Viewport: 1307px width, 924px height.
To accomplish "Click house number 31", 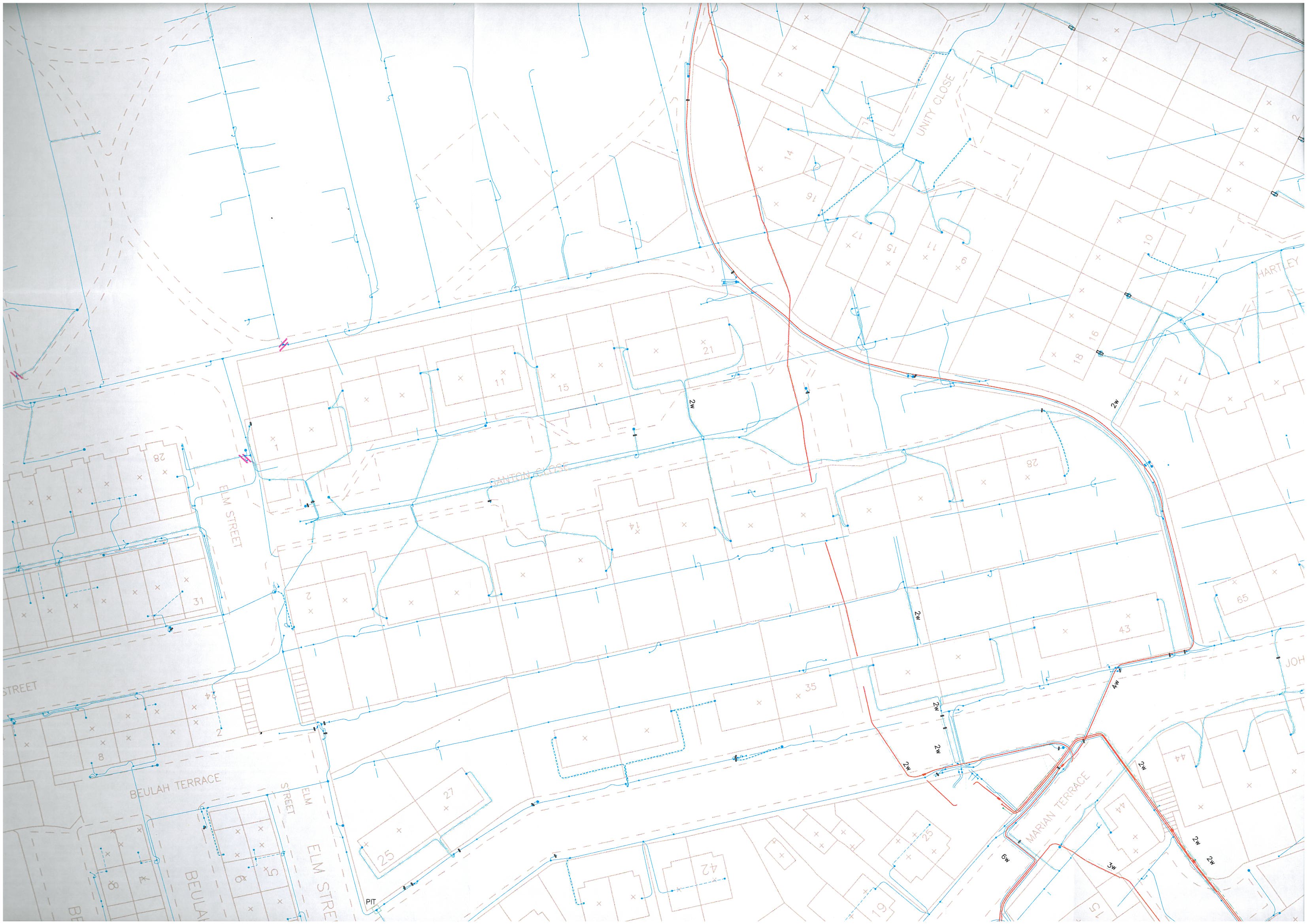I will [199, 601].
